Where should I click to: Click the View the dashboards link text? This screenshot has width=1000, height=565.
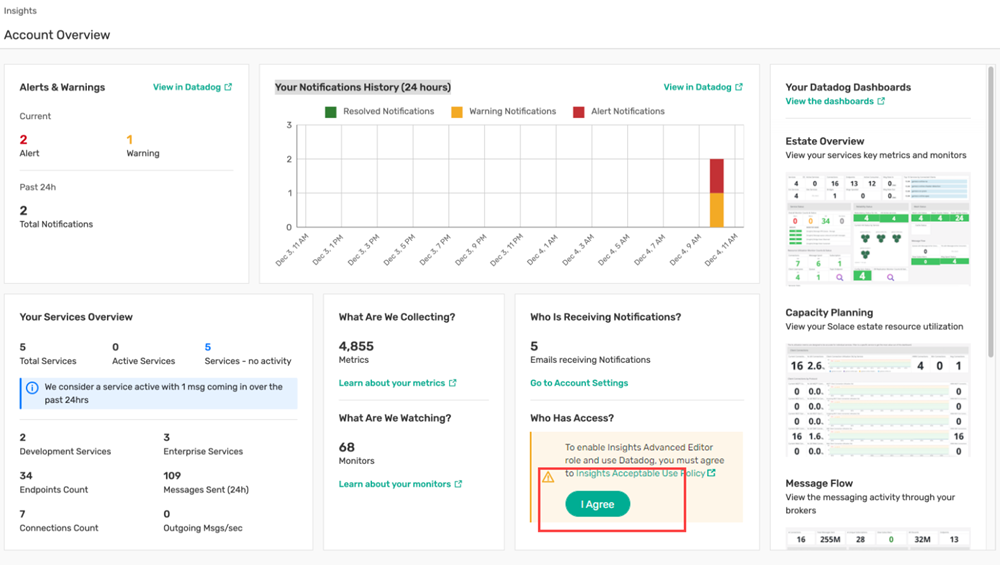(x=829, y=102)
